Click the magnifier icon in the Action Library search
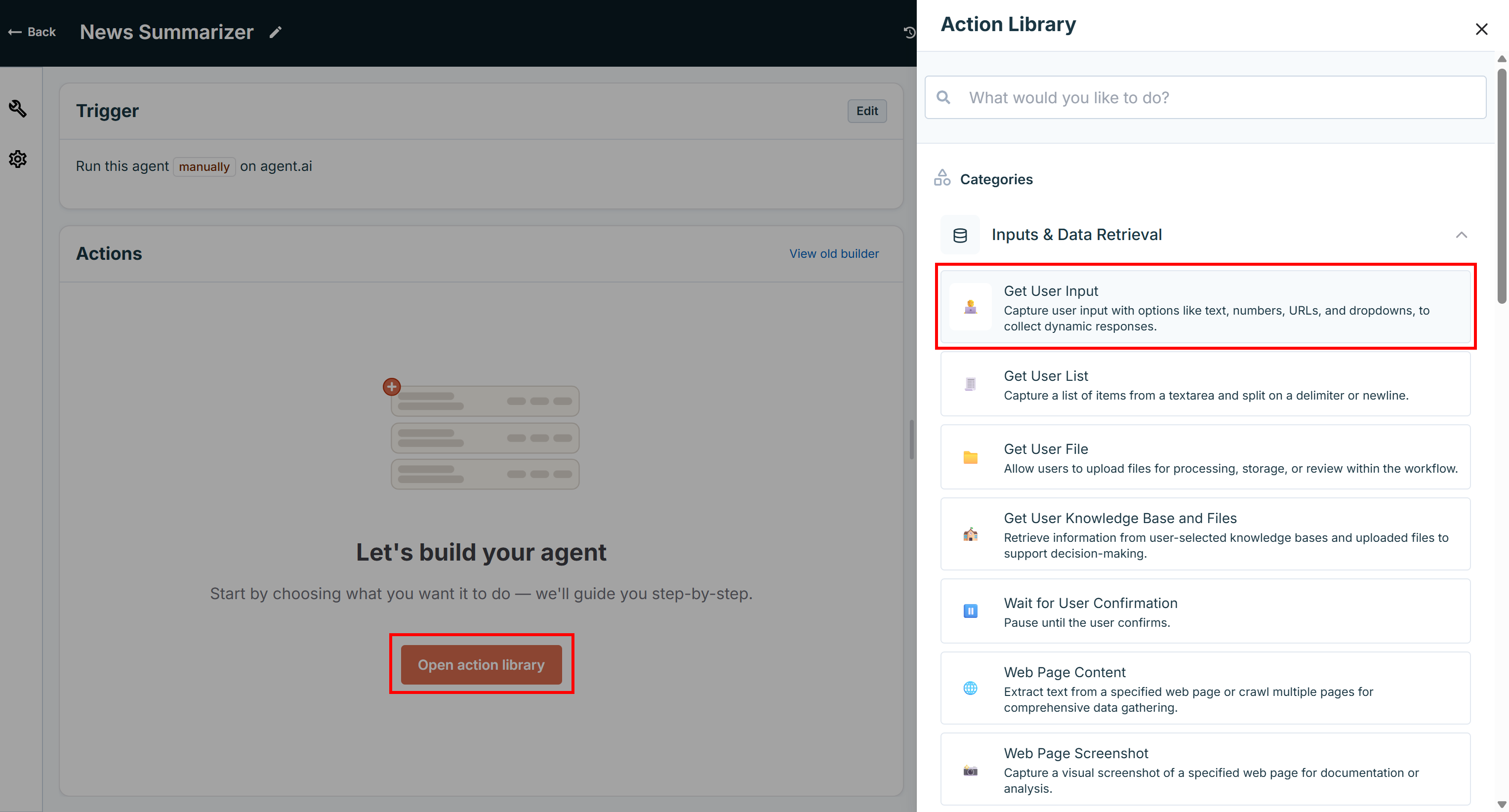Image resolution: width=1509 pixels, height=812 pixels. tap(943, 97)
